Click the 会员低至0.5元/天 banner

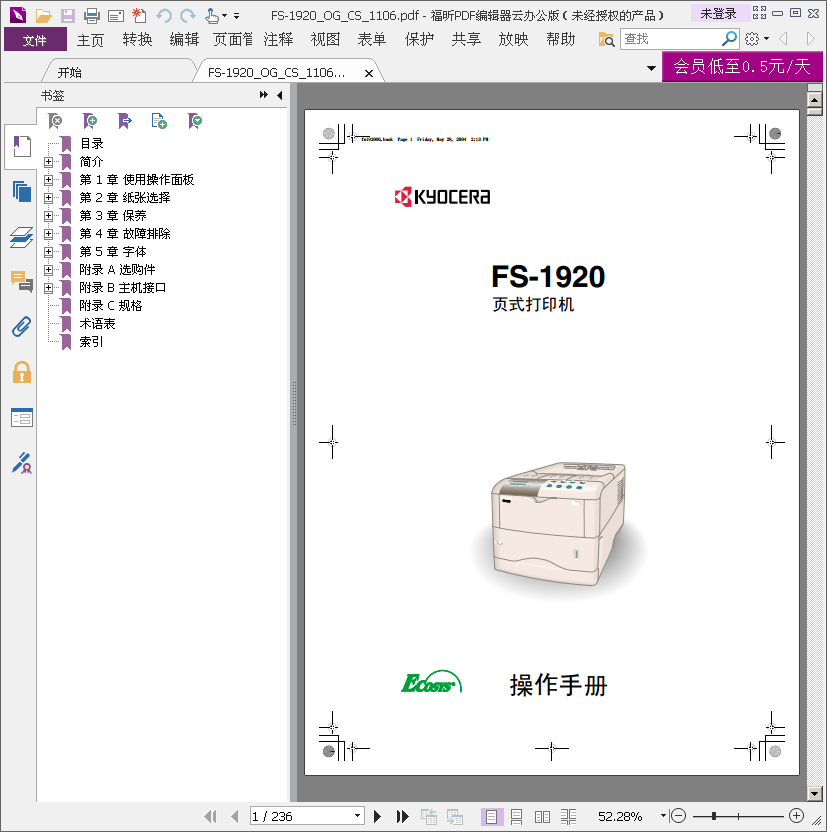742,66
